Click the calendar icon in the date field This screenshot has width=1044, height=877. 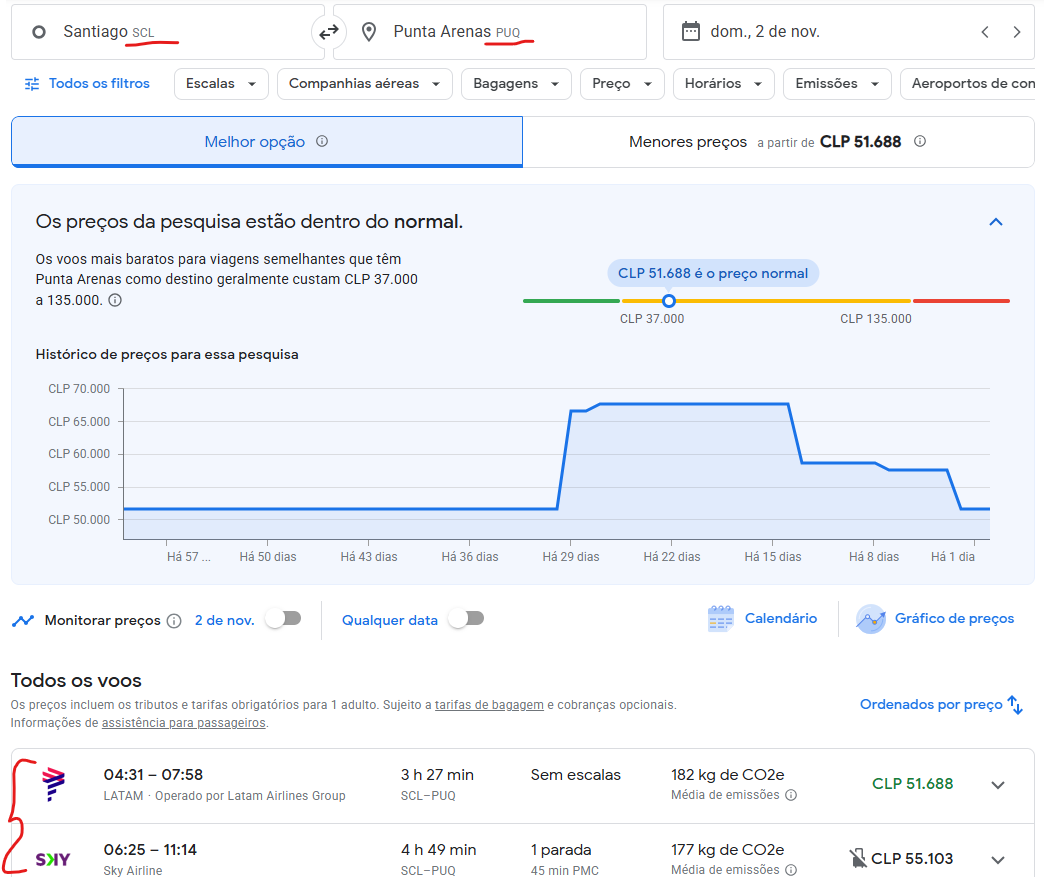pyautogui.click(x=690, y=32)
